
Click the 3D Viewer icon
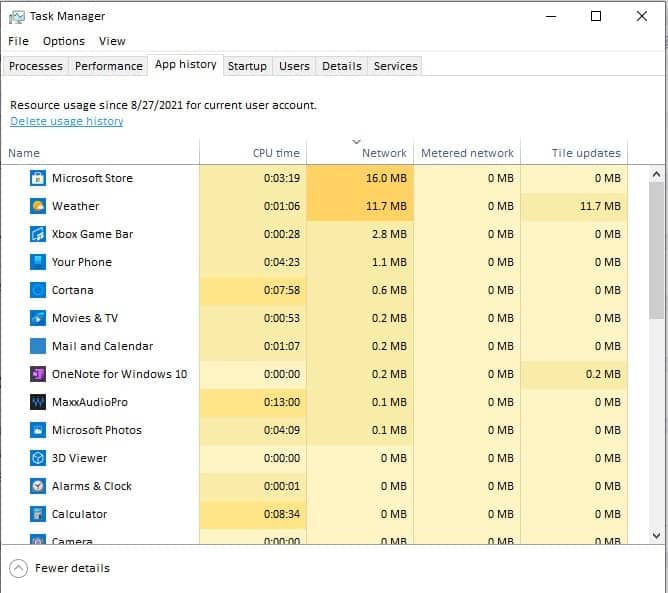tap(38, 458)
